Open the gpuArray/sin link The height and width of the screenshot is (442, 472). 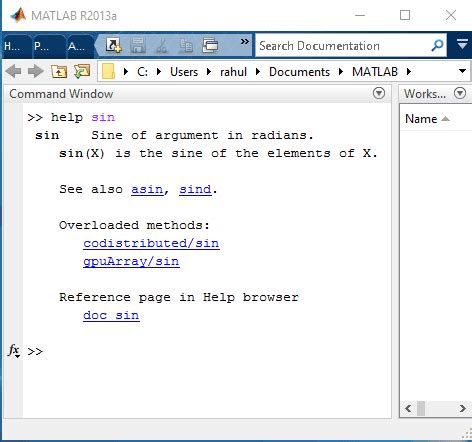point(131,261)
